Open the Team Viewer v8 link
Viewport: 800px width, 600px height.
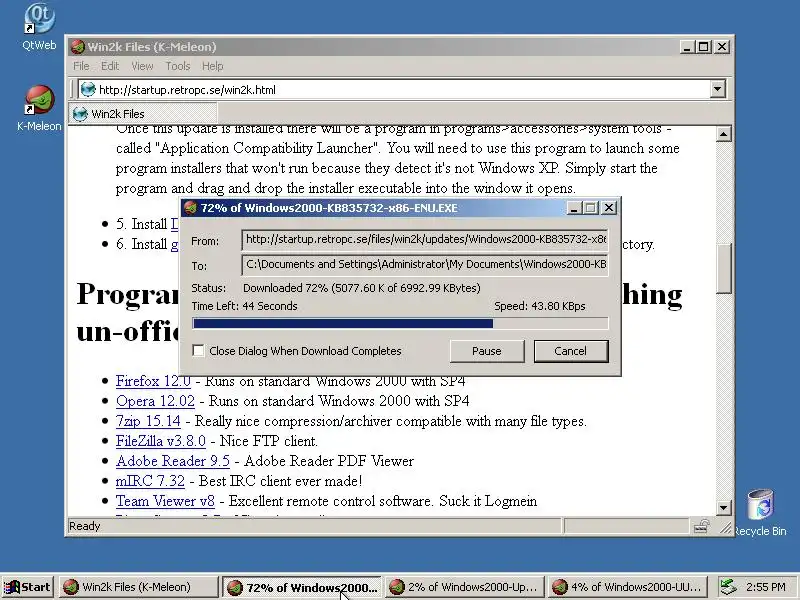[165, 501]
